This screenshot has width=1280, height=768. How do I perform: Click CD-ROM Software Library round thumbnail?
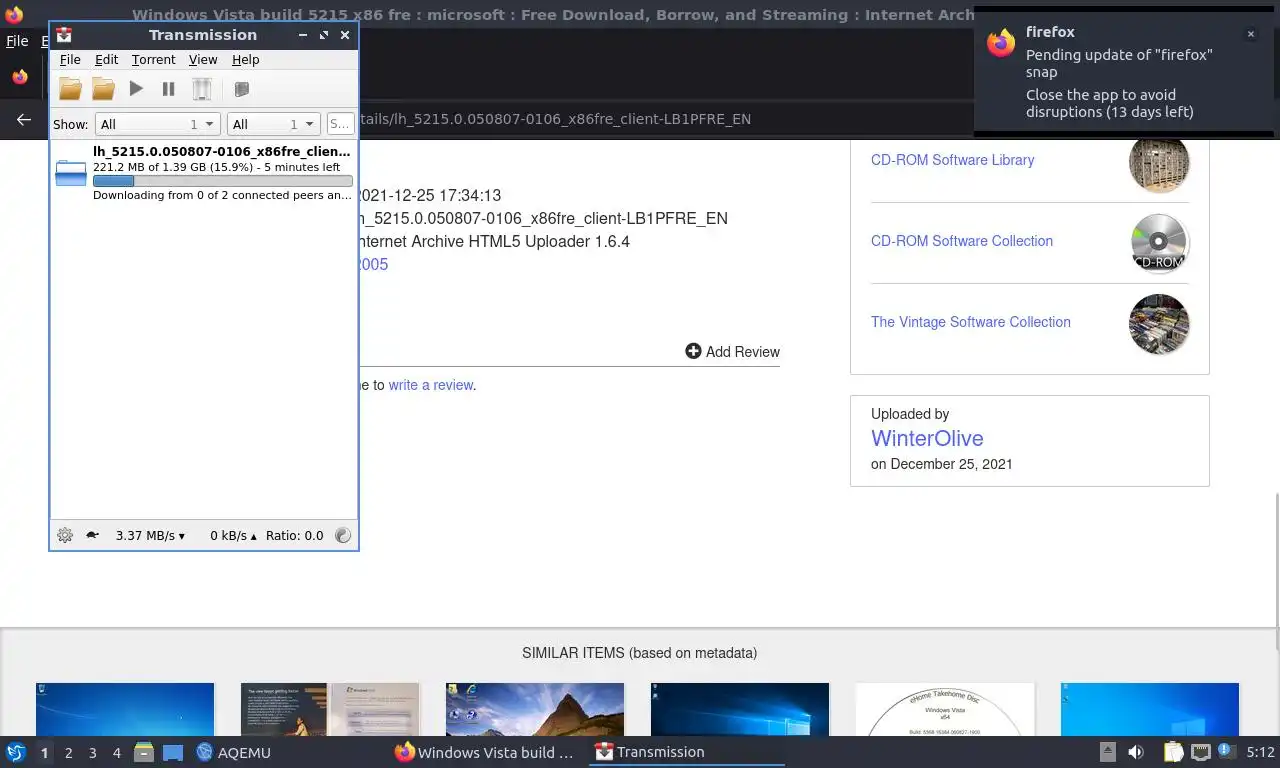1159,161
